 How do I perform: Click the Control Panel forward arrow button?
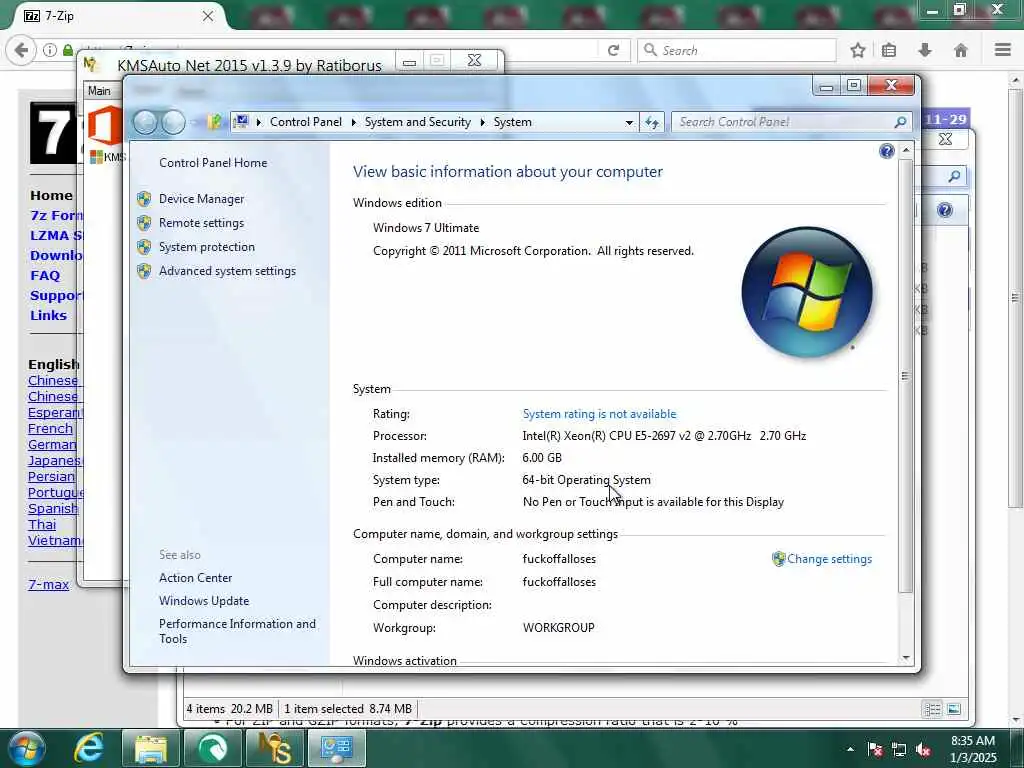(x=173, y=122)
